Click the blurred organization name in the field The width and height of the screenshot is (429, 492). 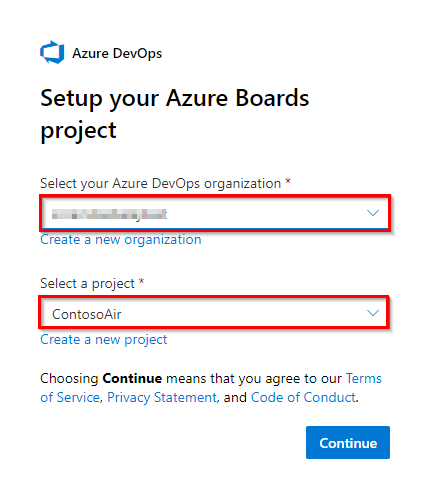[x=109, y=214]
